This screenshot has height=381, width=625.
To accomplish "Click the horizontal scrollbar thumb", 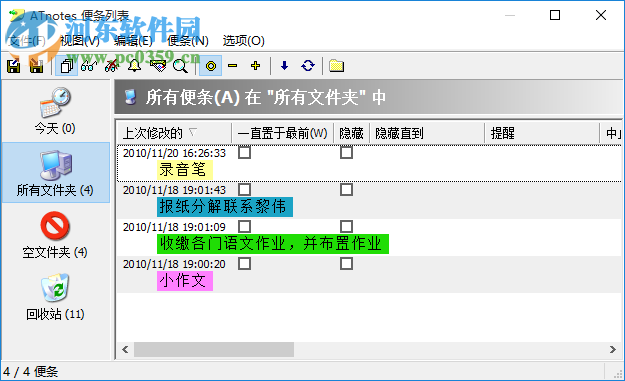I will (x=214, y=350).
